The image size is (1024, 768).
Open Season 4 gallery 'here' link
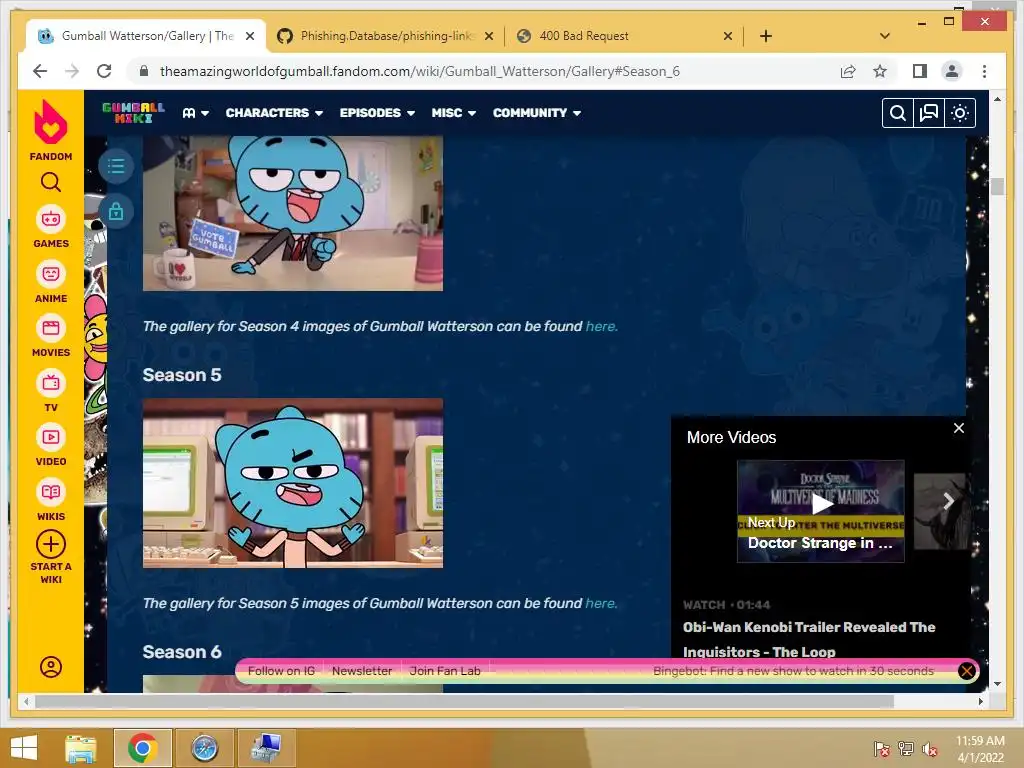coord(601,326)
